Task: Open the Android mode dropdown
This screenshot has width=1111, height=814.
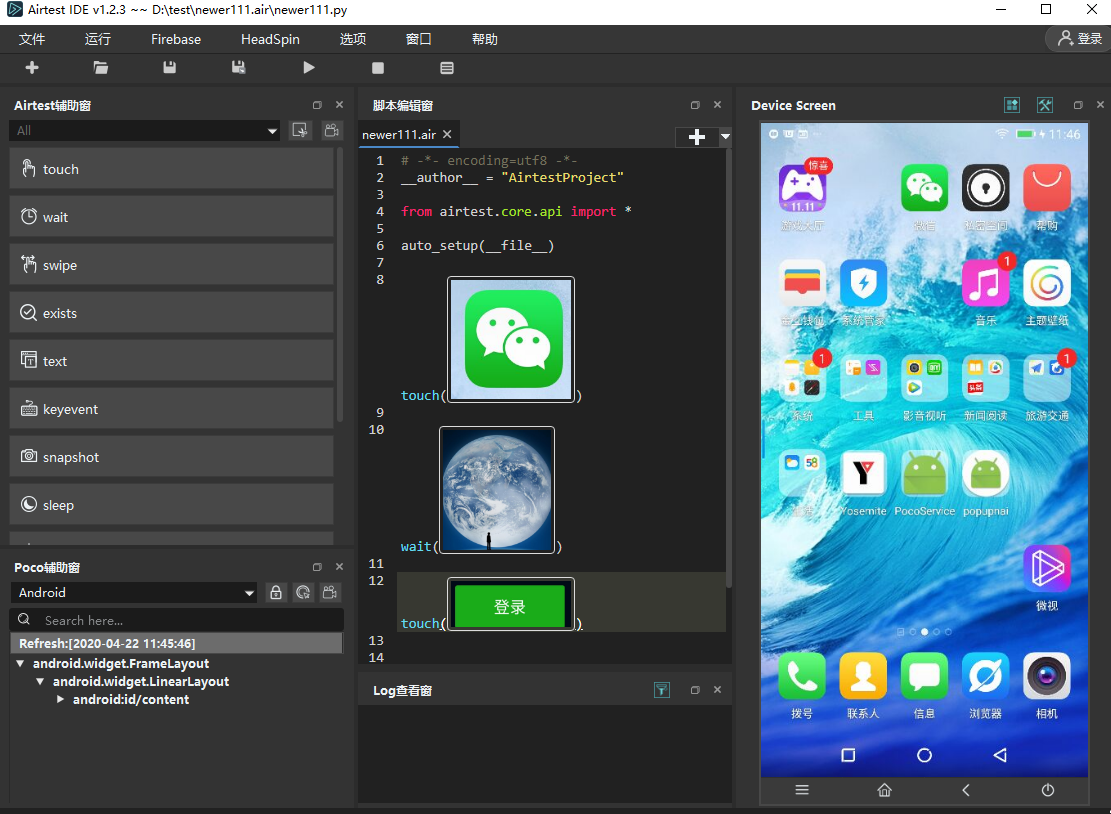Action: 134,593
